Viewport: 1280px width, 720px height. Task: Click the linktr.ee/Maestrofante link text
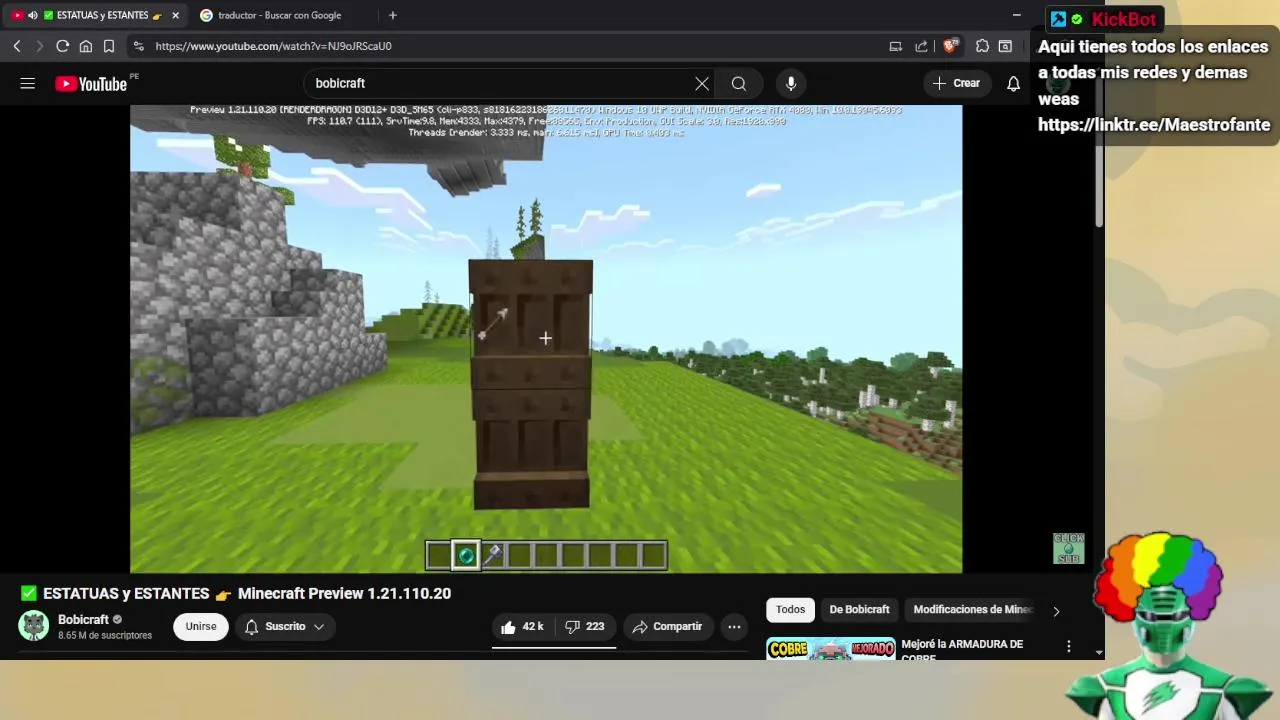tap(1154, 125)
